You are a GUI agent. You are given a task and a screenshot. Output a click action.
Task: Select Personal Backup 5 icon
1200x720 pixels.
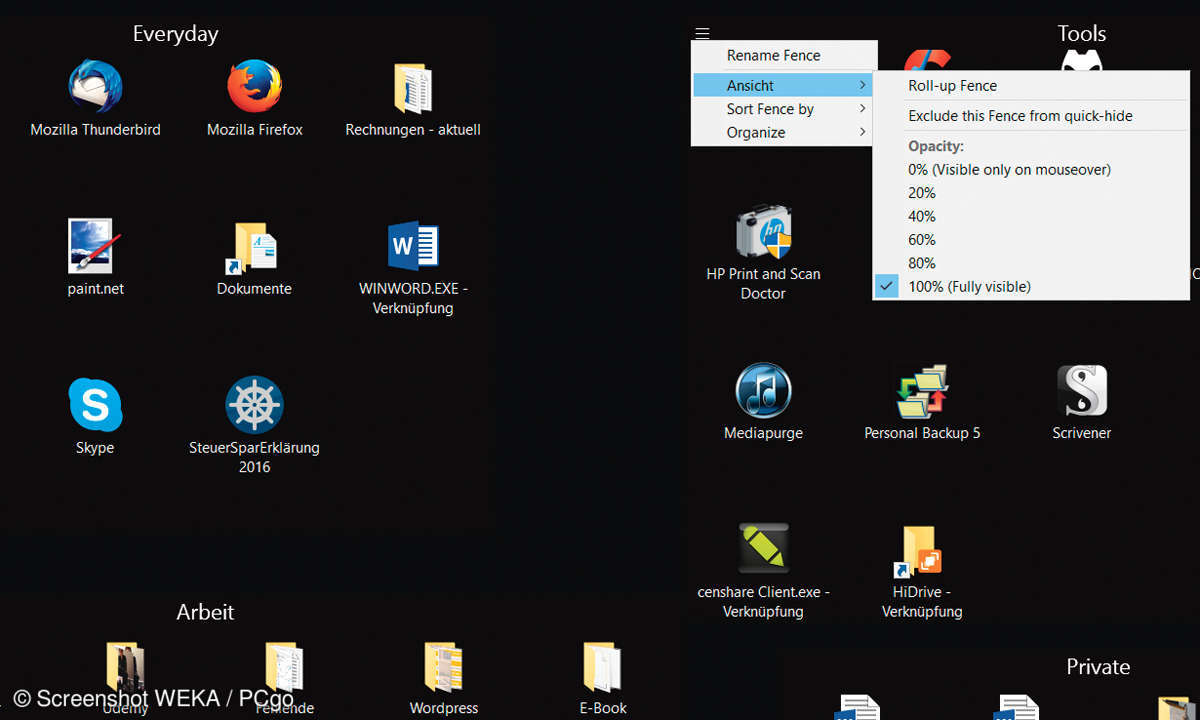click(x=922, y=391)
